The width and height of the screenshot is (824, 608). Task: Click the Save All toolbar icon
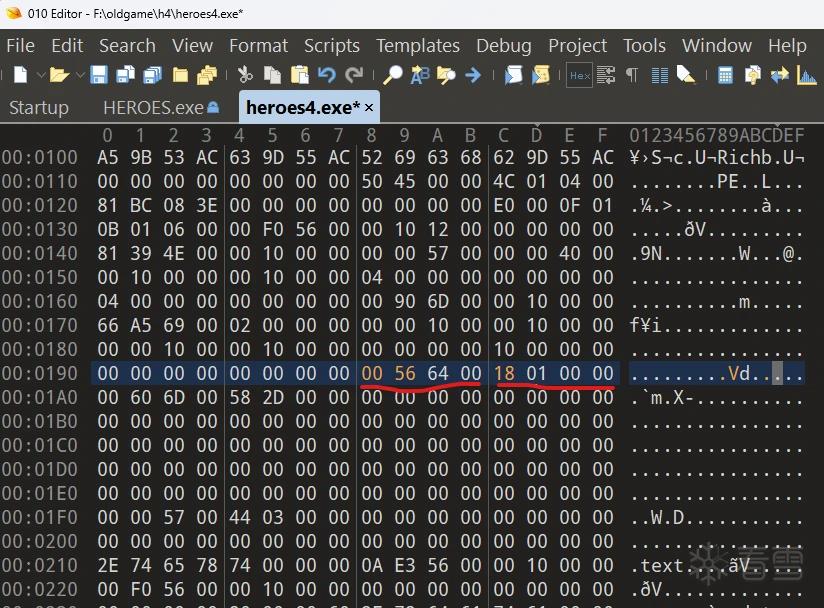point(153,75)
